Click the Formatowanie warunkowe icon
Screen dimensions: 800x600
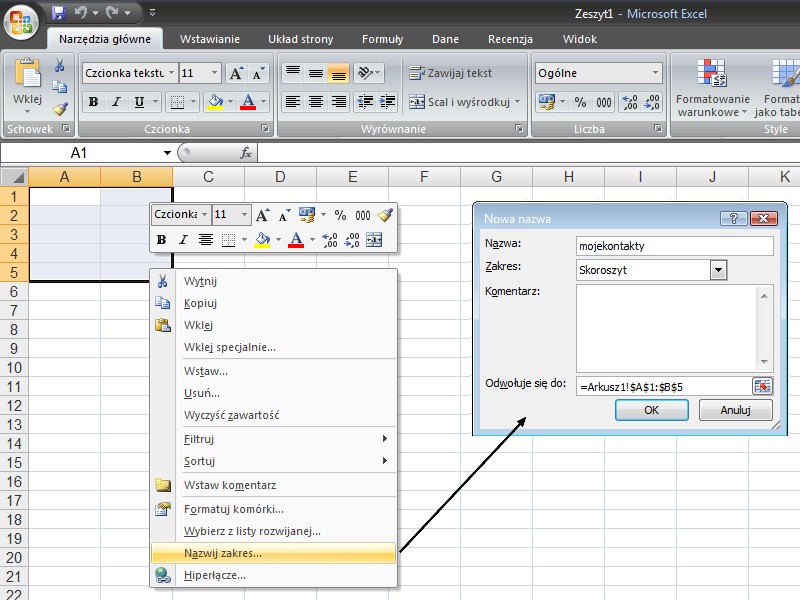(x=712, y=74)
